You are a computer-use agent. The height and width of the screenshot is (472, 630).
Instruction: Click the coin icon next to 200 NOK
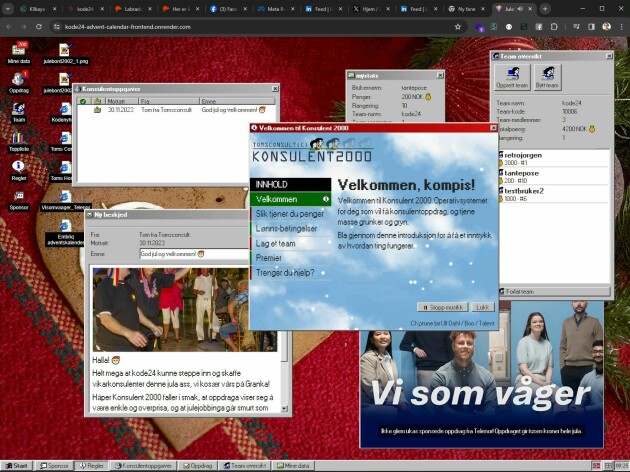[428, 97]
